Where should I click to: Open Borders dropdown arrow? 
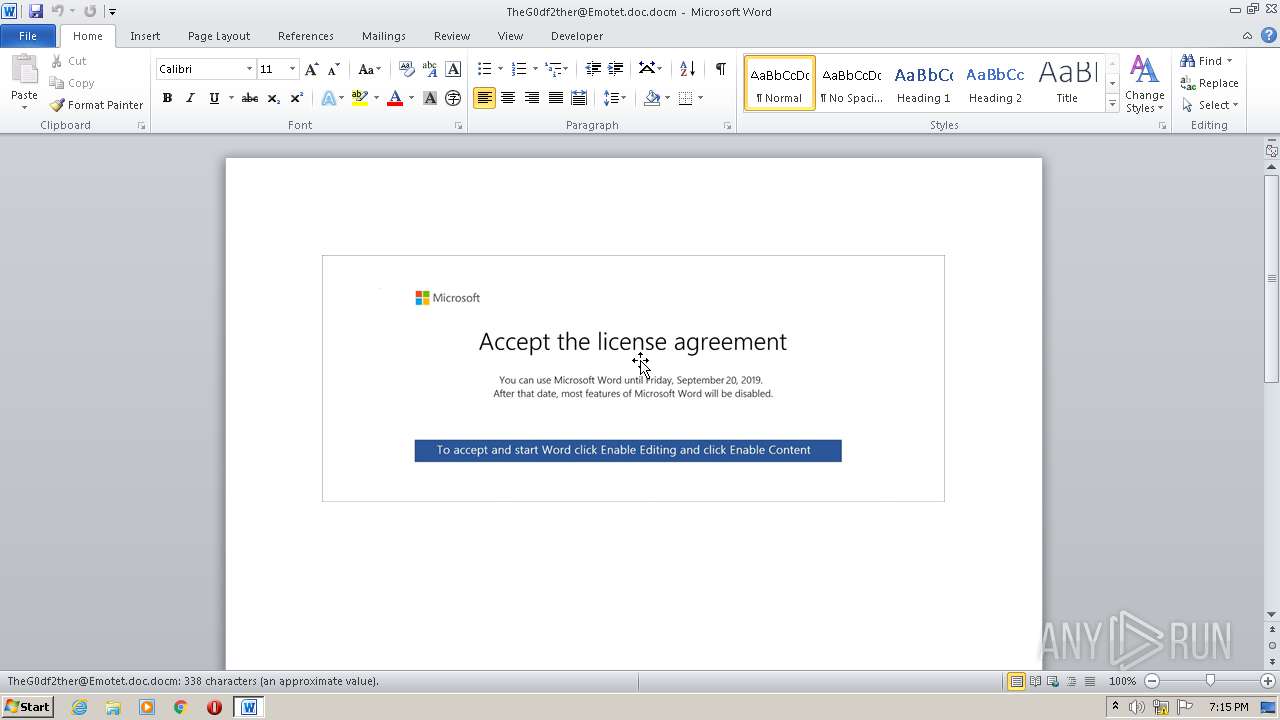coord(700,98)
